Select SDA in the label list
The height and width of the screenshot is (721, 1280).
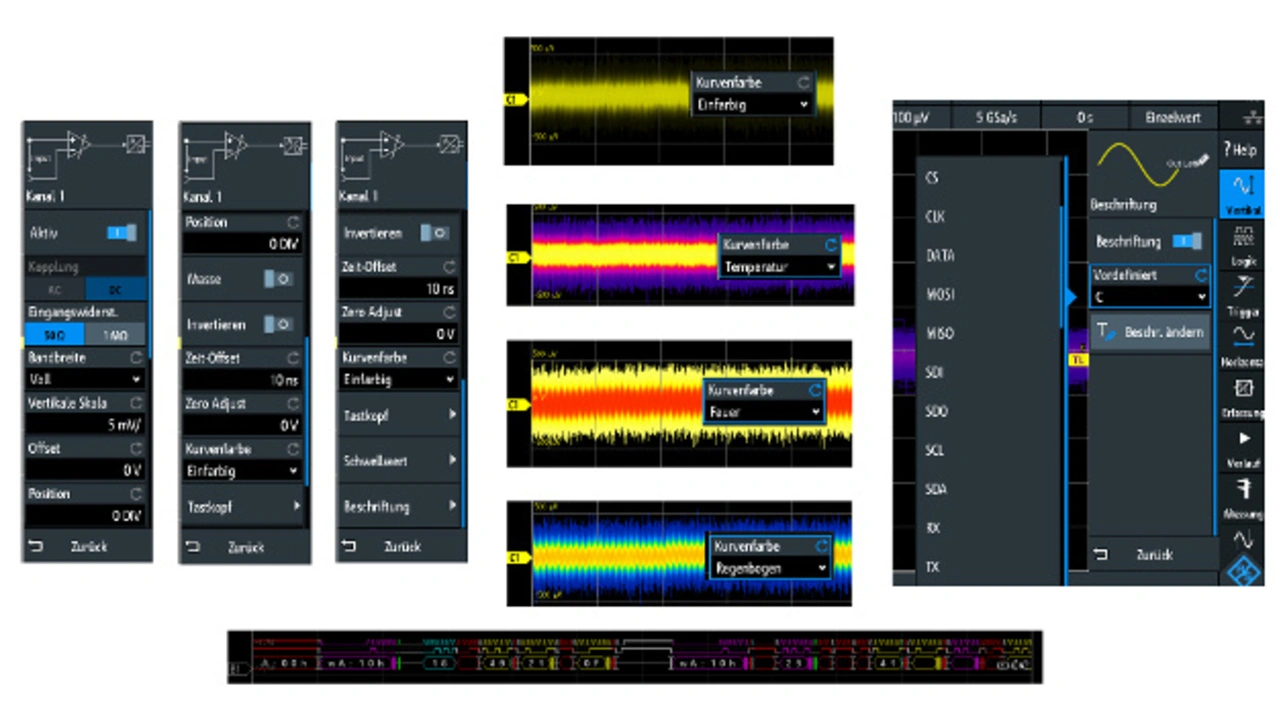click(x=936, y=489)
